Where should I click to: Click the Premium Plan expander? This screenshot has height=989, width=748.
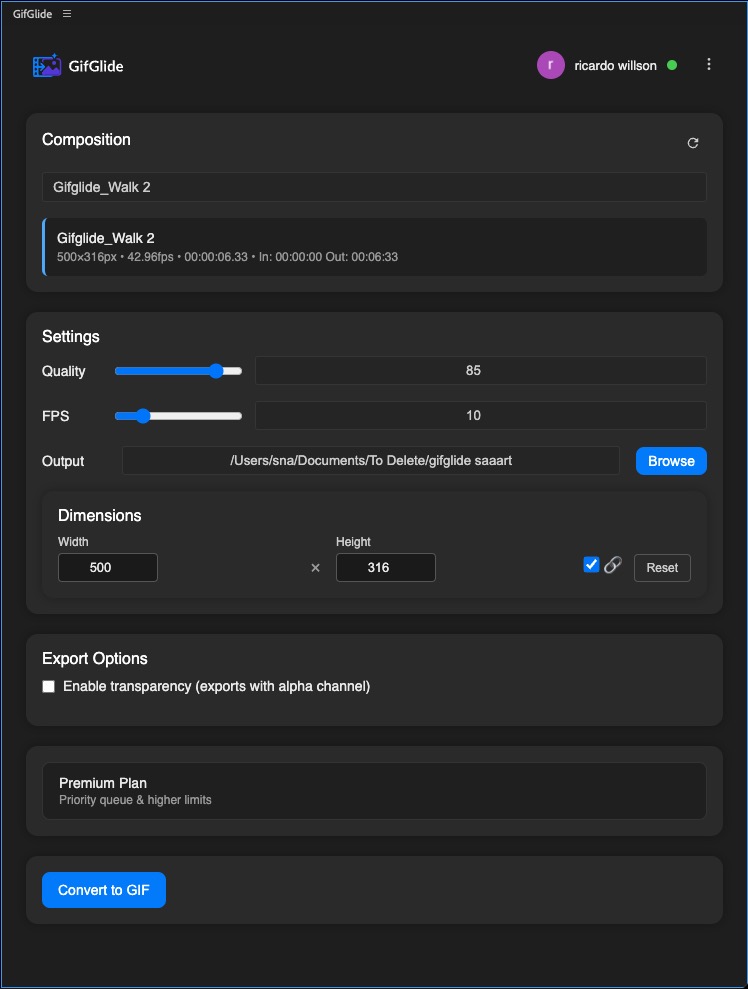(374, 790)
